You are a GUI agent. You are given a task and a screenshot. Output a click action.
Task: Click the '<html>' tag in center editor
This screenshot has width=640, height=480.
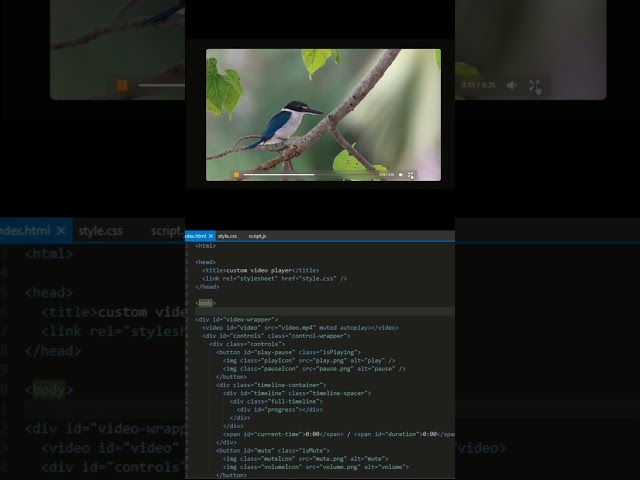pos(206,246)
